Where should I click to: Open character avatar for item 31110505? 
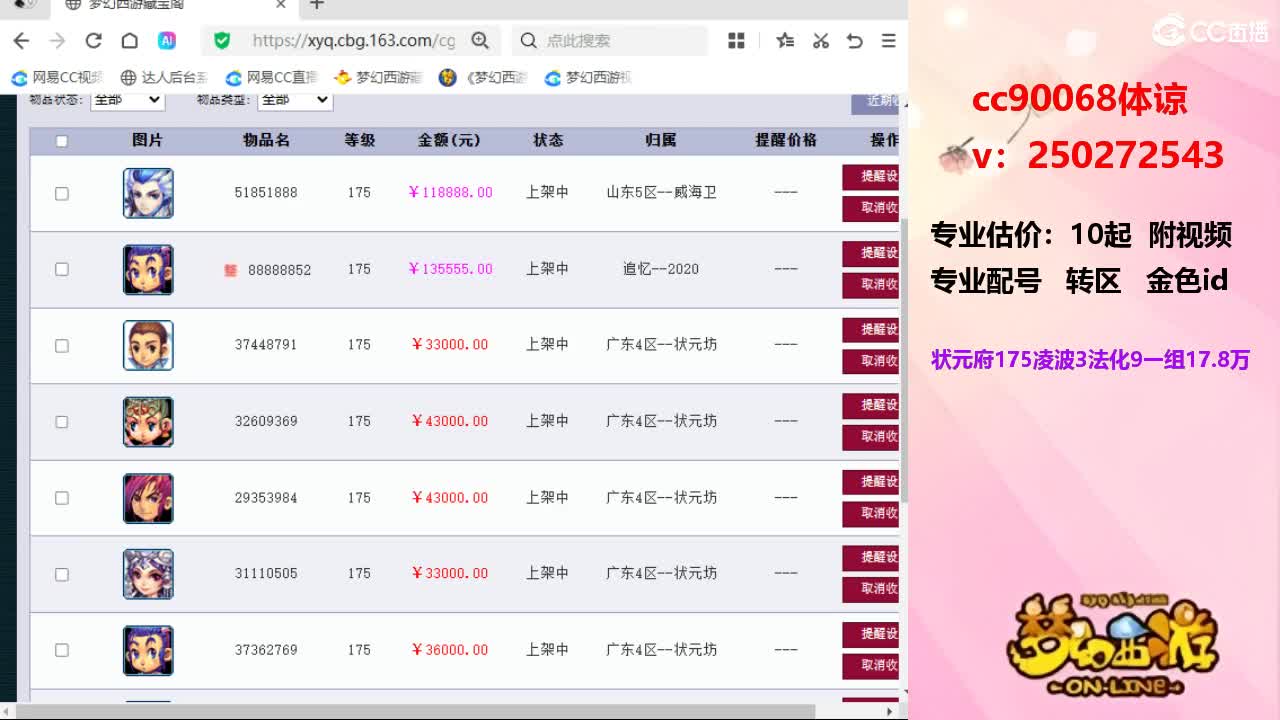click(x=148, y=574)
